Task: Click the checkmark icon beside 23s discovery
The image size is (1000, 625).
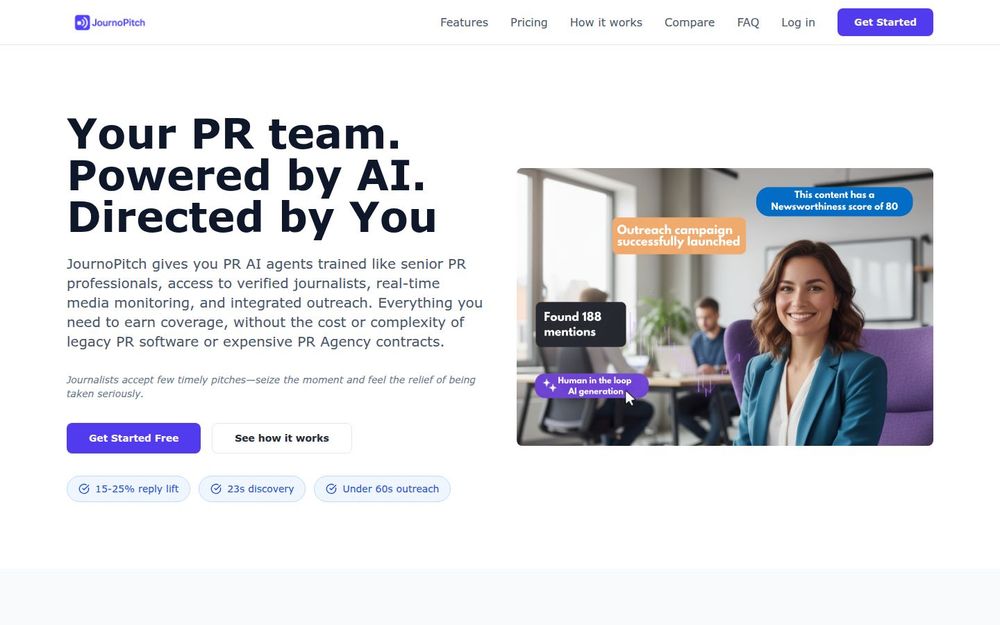Action: pos(216,489)
